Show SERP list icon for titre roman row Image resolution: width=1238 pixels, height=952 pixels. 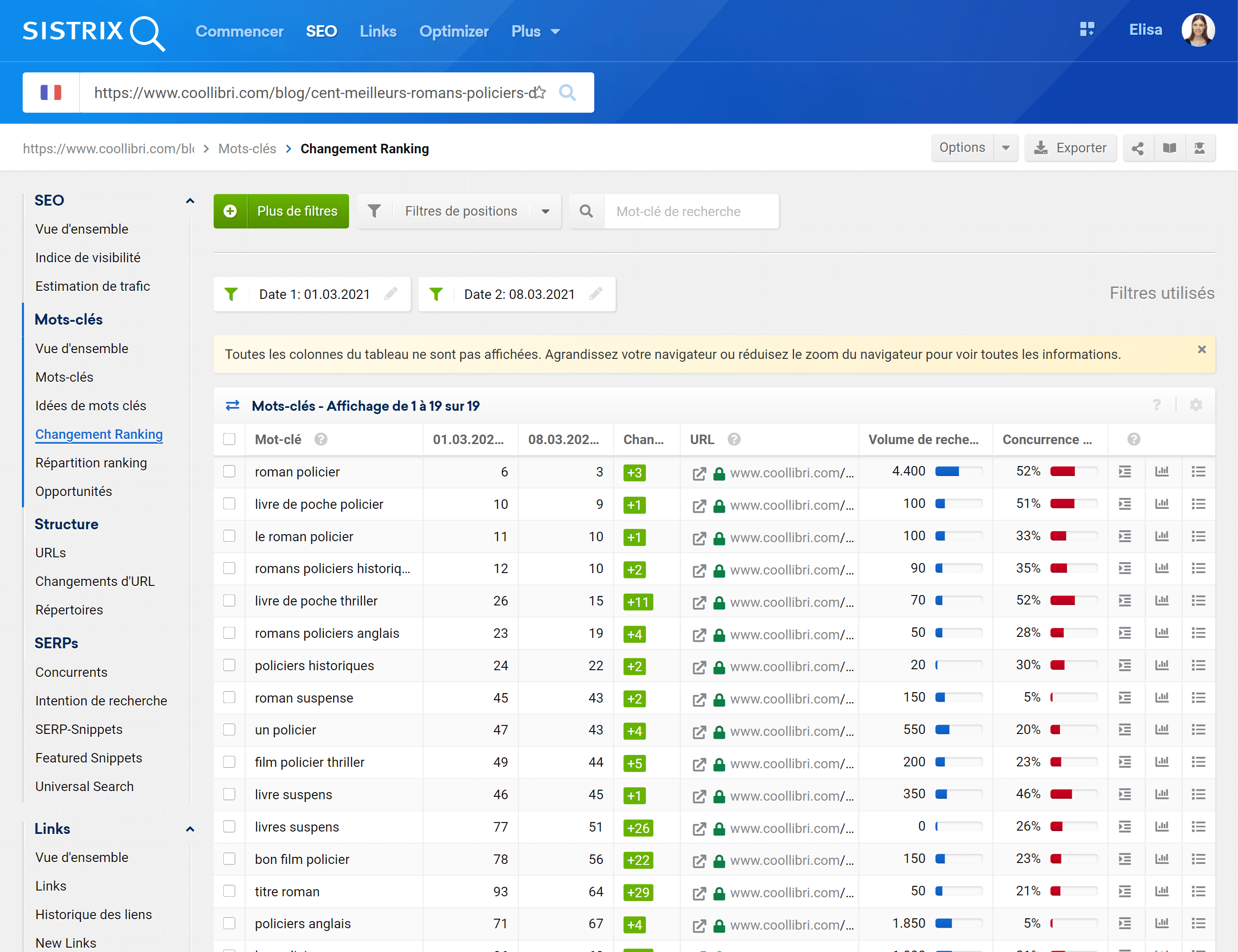pos(1125,892)
